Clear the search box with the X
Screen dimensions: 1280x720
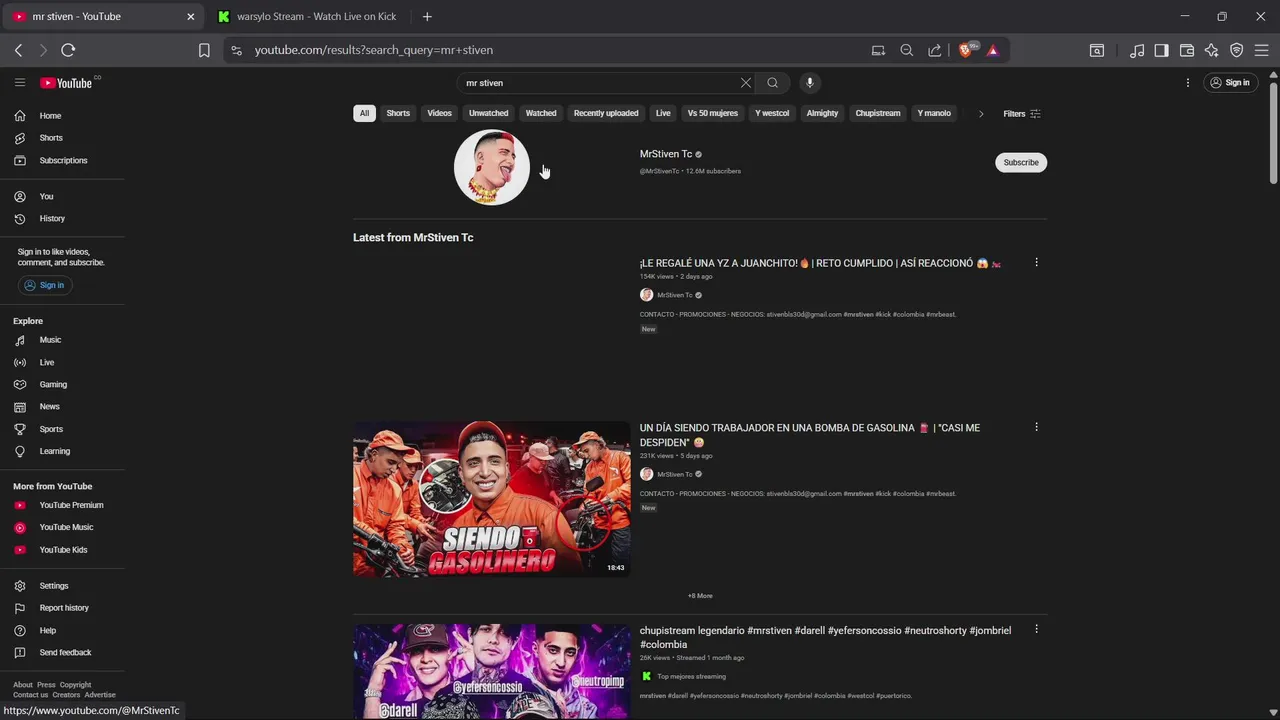click(745, 83)
